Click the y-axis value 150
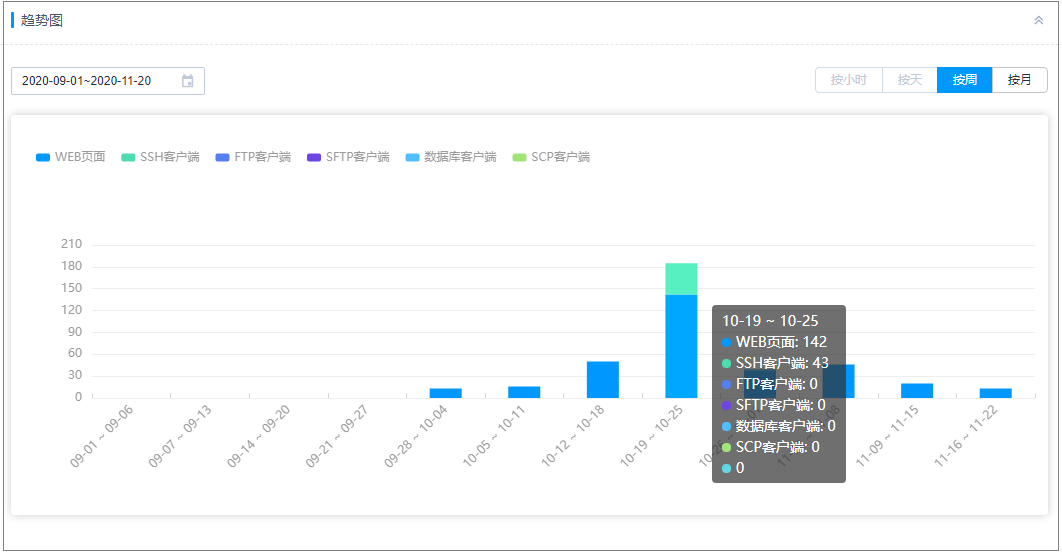The image size is (1062, 553). pos(71,288)
